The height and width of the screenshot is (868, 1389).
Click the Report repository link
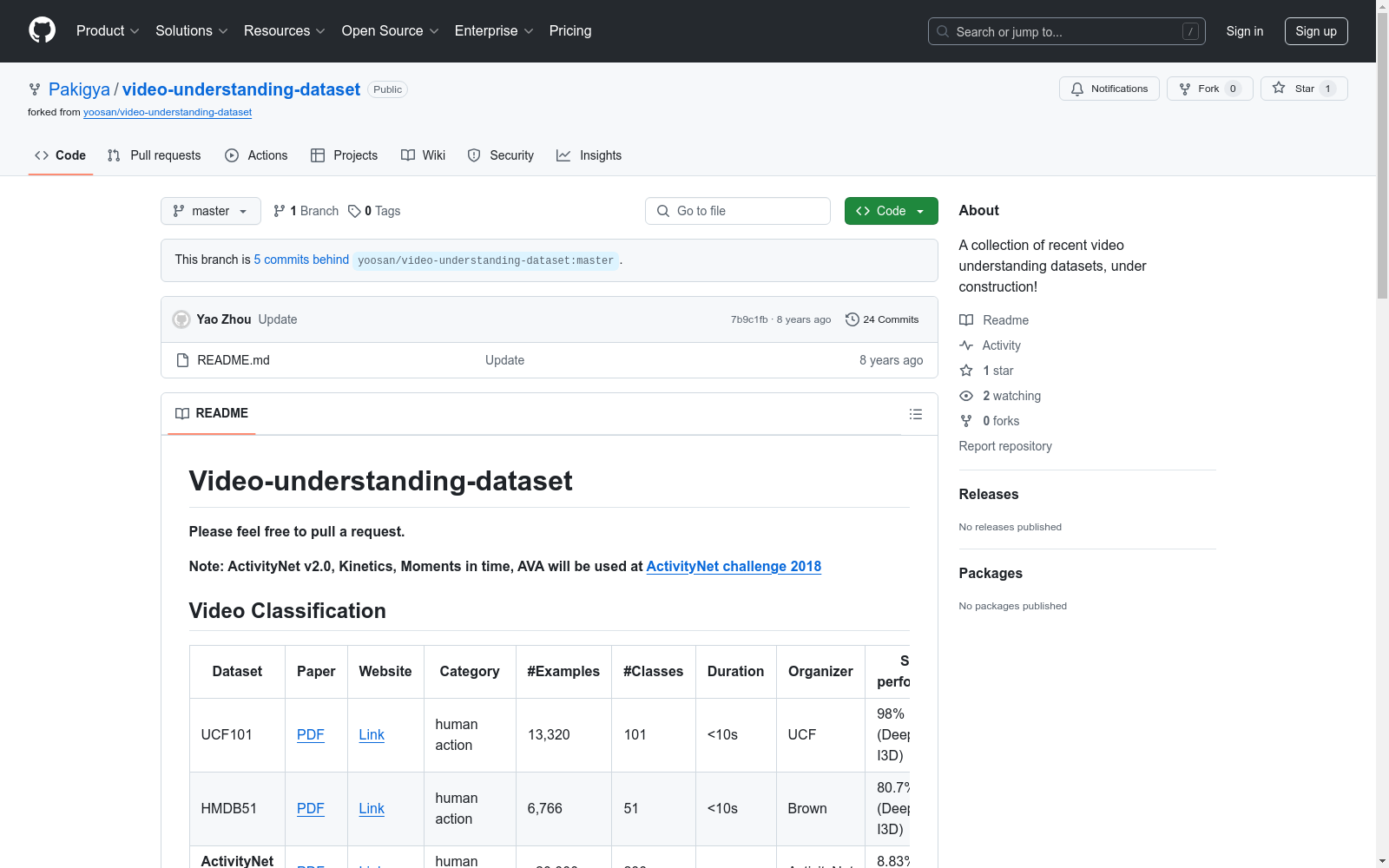[x=1005, y=446]
